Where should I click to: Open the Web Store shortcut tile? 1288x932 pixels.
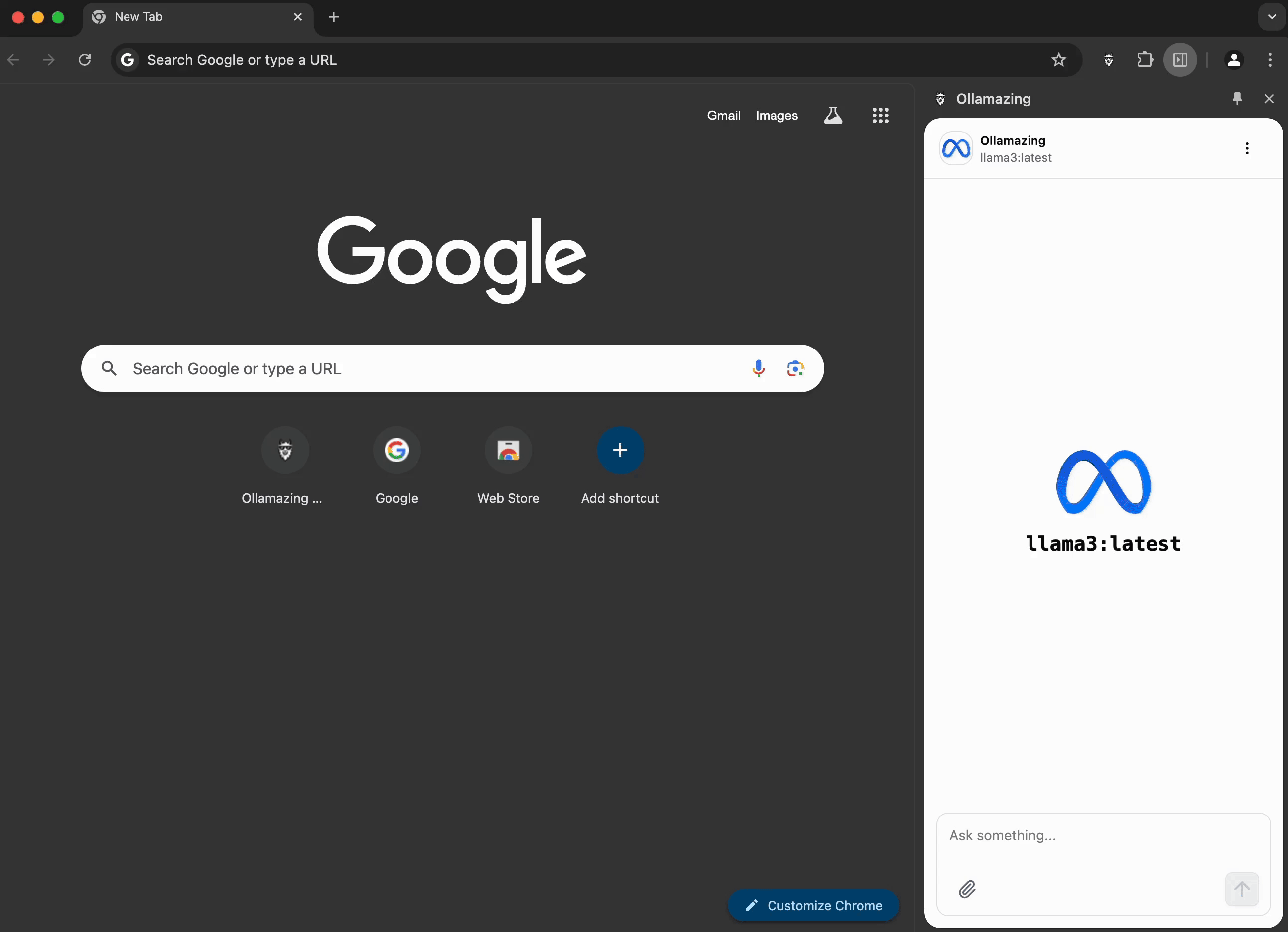coord(508,466)
